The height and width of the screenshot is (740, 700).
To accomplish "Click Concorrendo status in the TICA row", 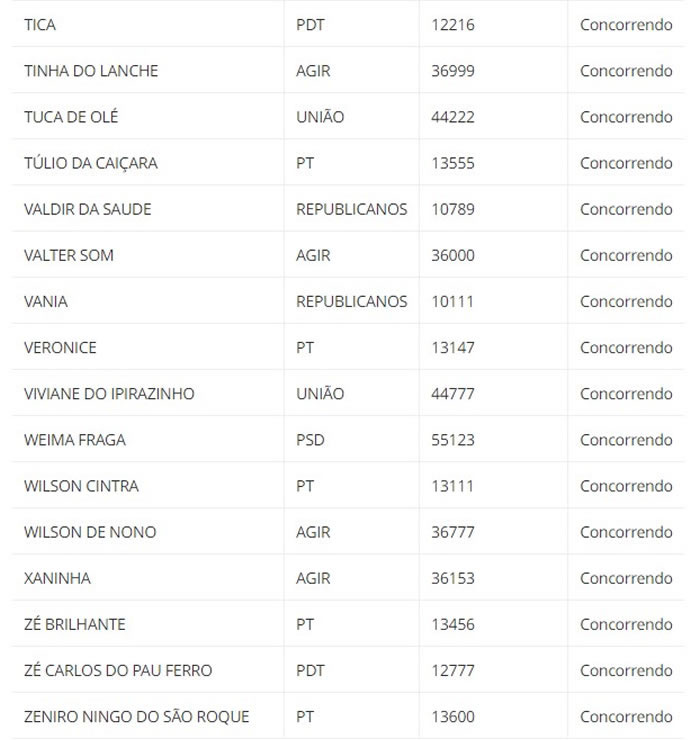I will pyautogui.click(x=626, y=25).
